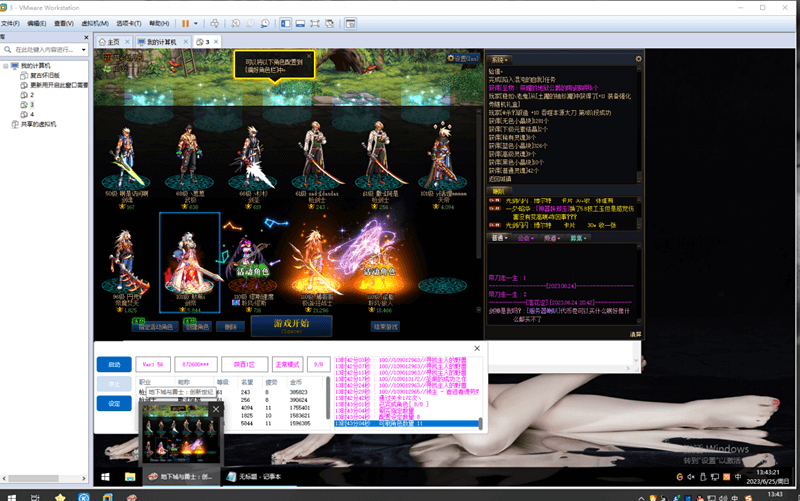Image resolution: width=800 pixels, height=501 pixels.
Task: Switch to Unity mode icon
Action: (x=330, y=23)
